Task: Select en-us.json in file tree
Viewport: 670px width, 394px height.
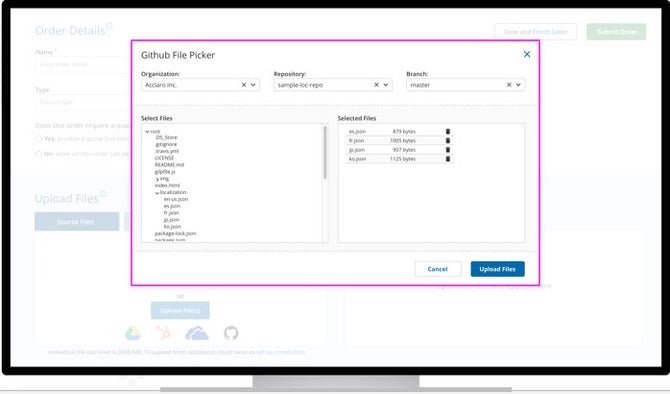Action: 176,199
